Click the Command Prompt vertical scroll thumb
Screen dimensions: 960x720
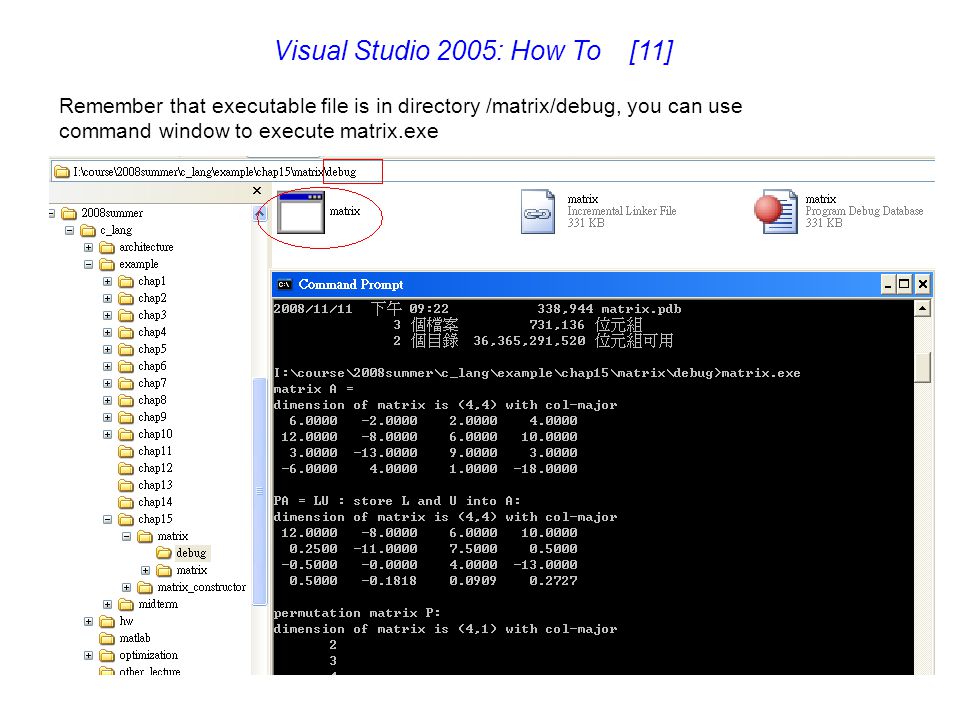[x=923, y=367]
